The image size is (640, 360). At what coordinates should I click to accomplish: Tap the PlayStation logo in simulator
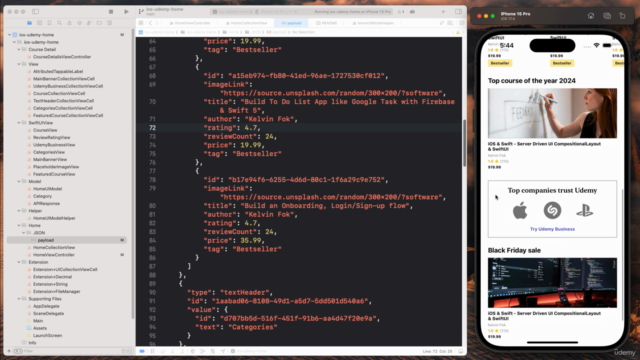(x=584, y=211)
